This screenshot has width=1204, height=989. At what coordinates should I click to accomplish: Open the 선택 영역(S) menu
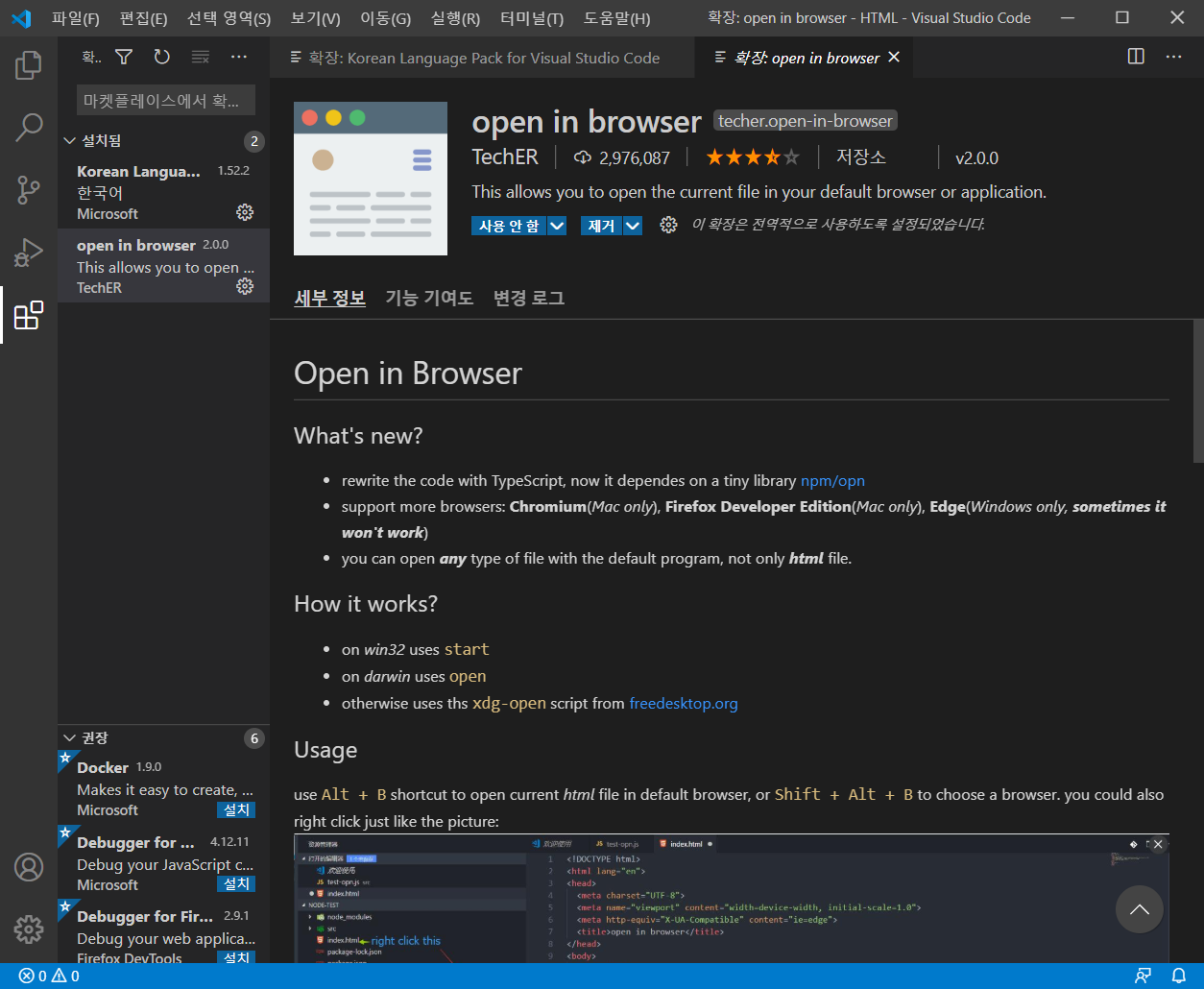coord(229,18)
